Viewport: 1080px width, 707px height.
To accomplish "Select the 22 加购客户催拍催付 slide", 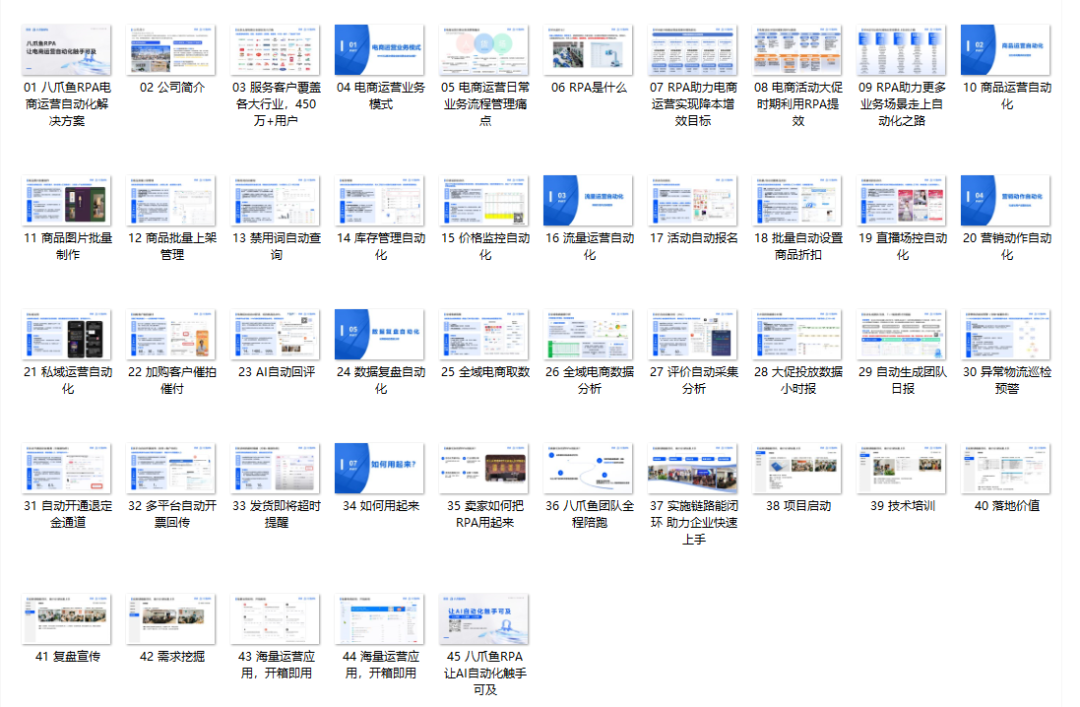I will (x=171, y=334).
